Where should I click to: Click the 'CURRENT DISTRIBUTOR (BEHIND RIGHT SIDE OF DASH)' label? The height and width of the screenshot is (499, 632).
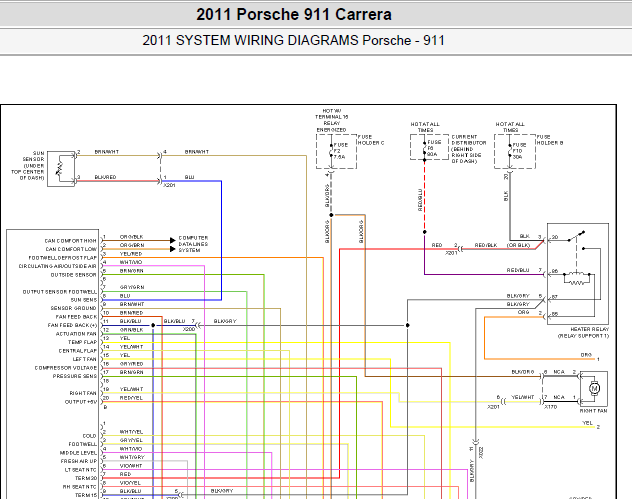[469, 149]
